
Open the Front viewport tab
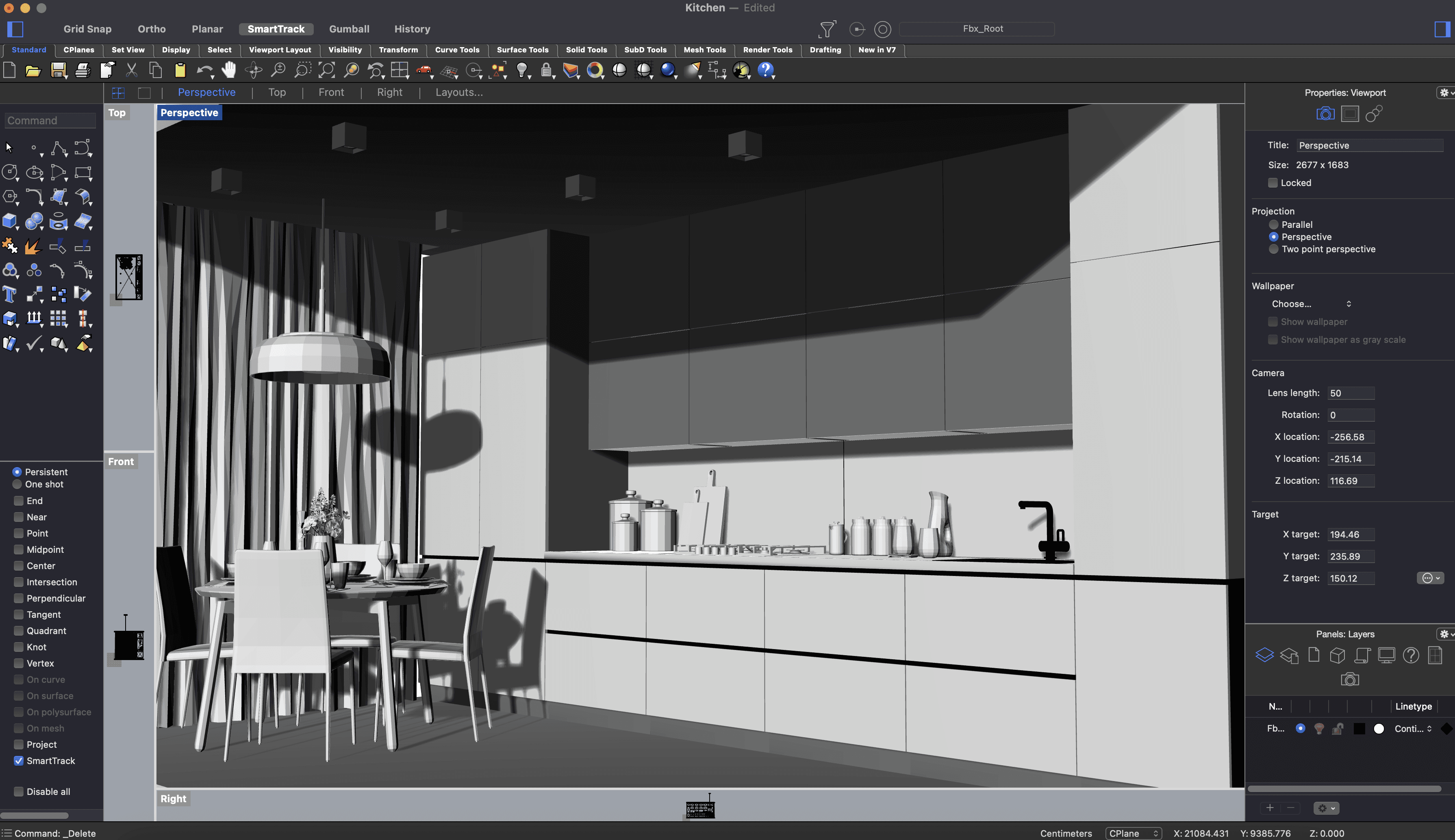(x=331, y=92)
